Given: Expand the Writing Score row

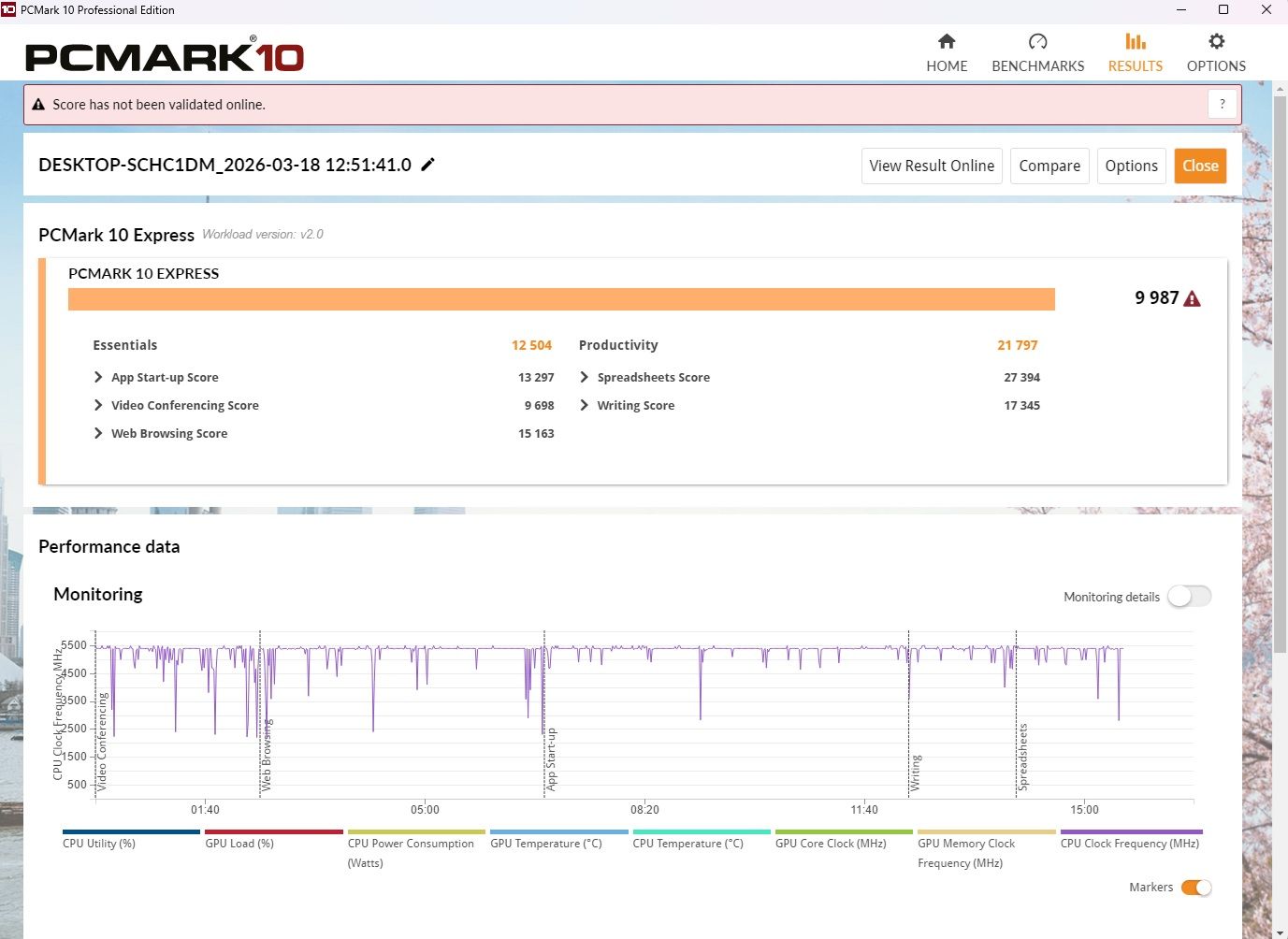Looking at the screenshot, I should 585,405.
